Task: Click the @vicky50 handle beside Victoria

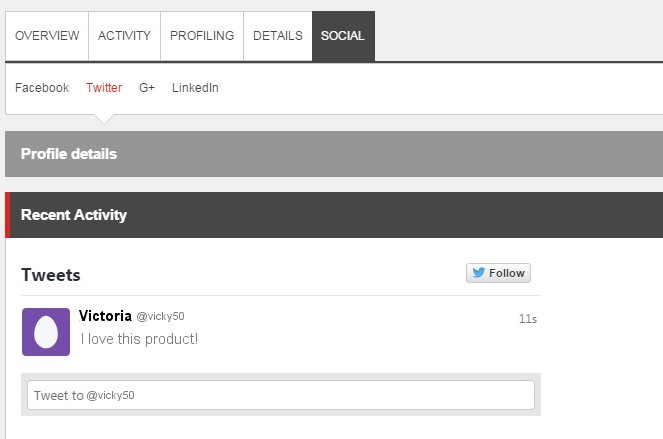Action: tap(160, 316)
